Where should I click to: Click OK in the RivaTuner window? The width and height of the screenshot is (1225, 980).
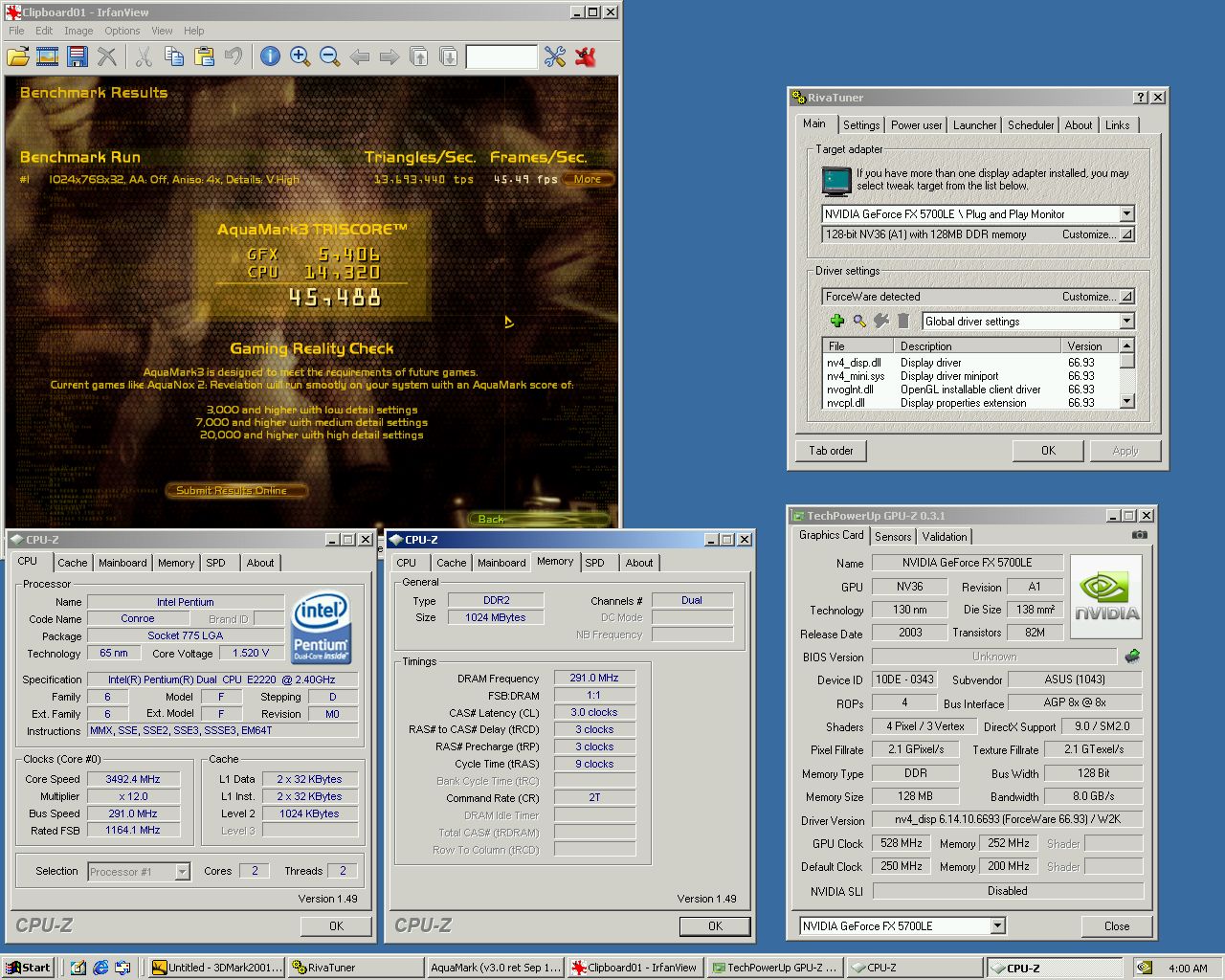[1048, 451]
